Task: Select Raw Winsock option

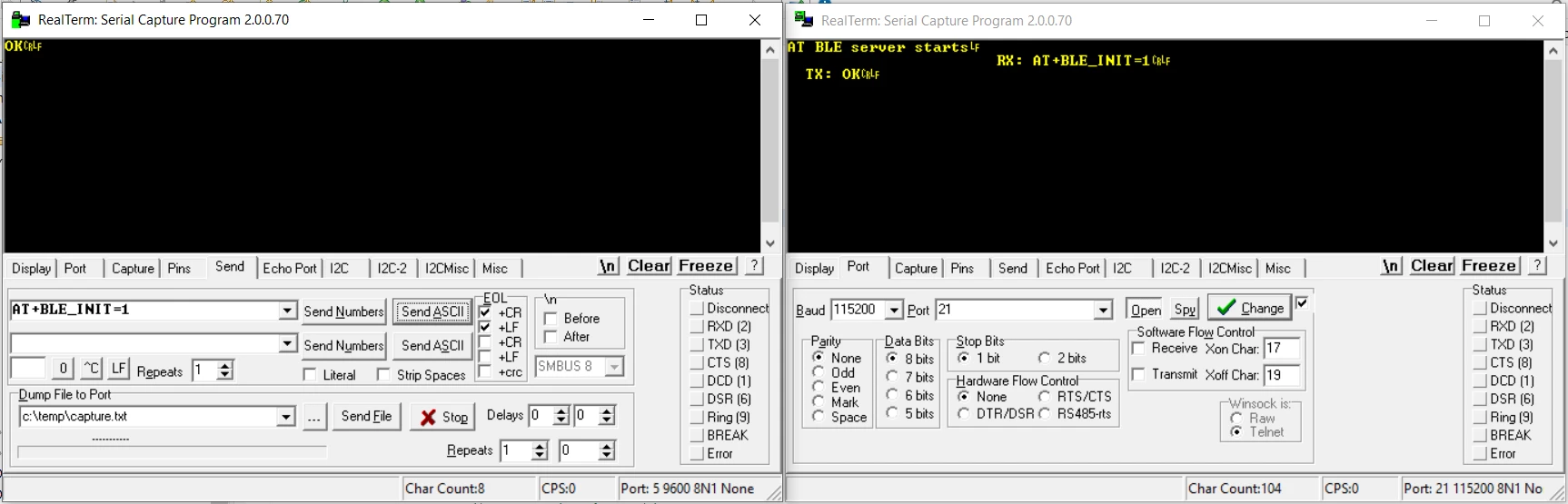Action: point(1236,418)
